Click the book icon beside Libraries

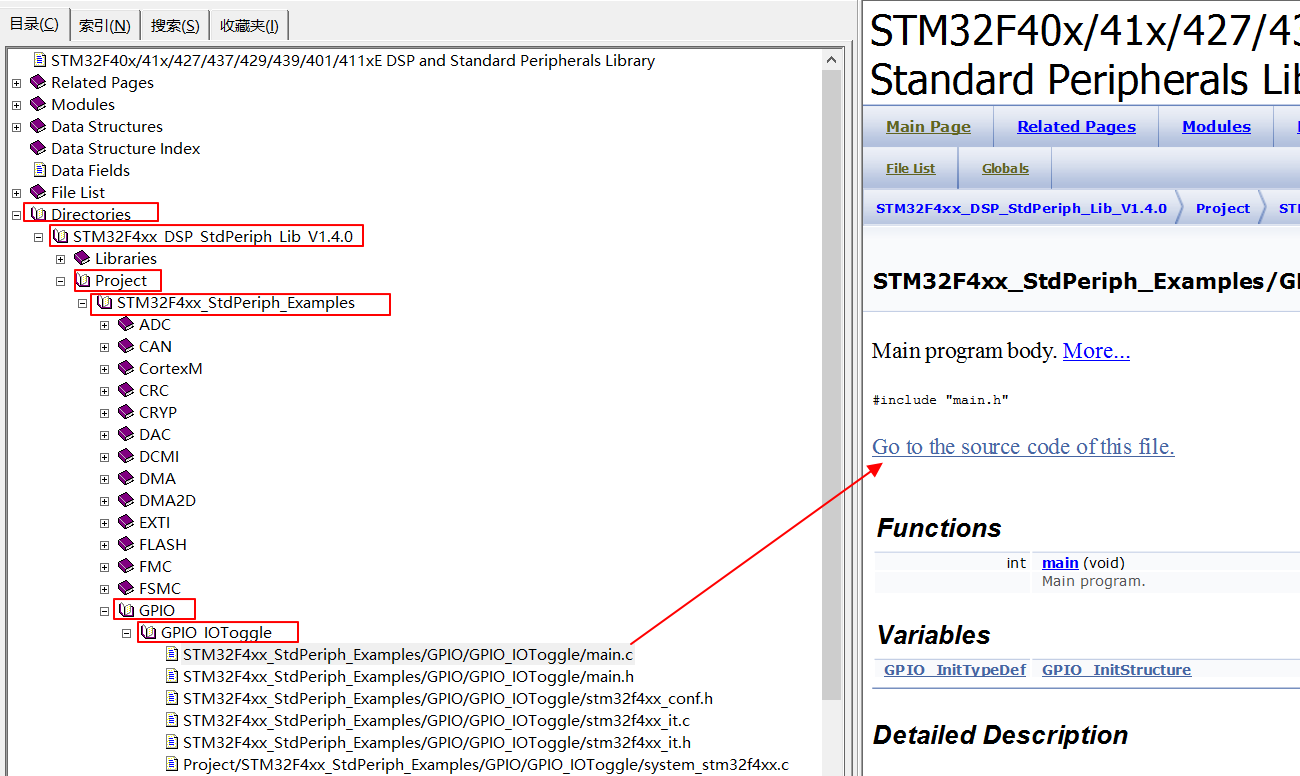(x=82, y=258)
